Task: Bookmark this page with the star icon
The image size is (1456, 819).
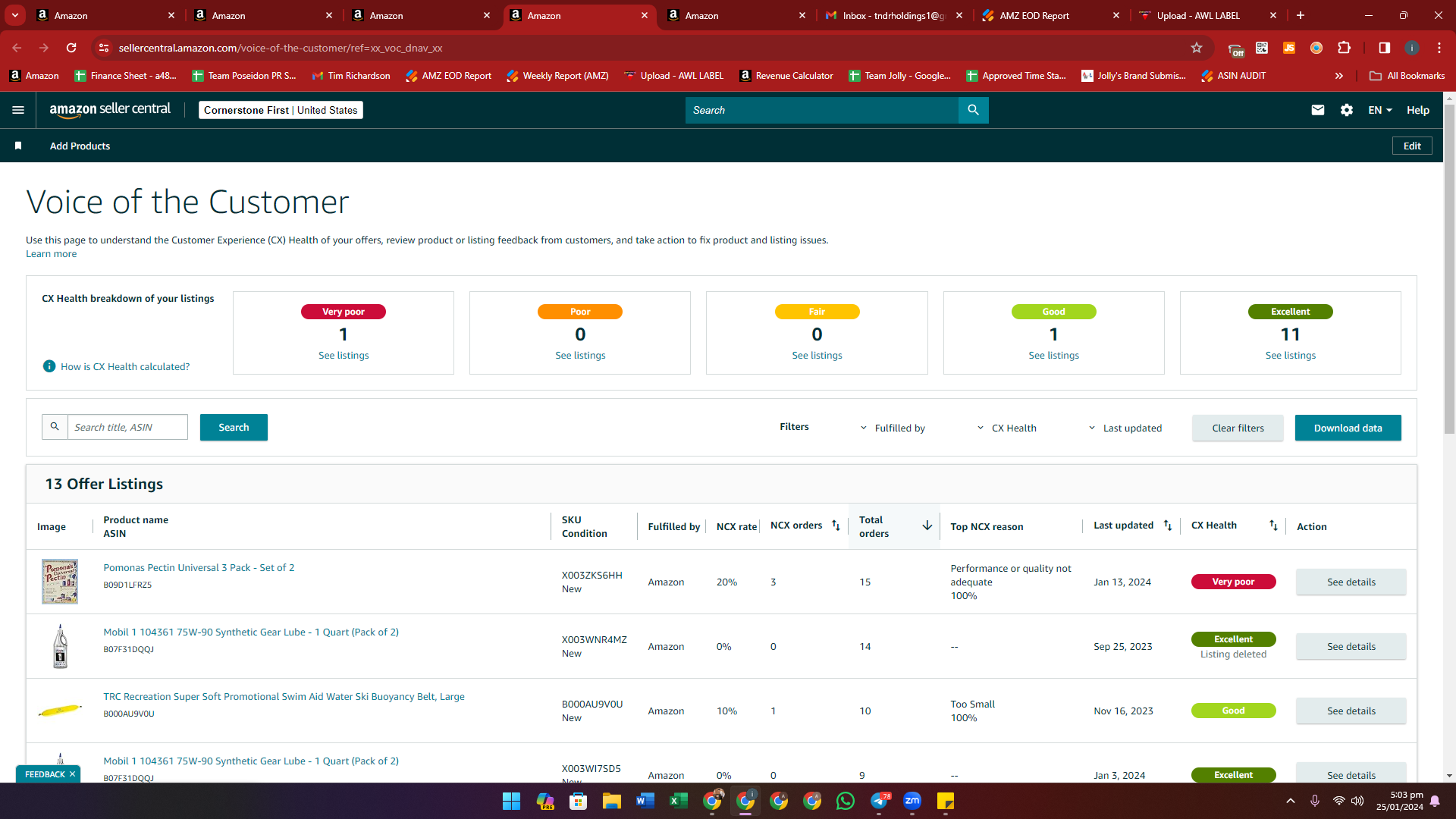Action: point(1197,48)
